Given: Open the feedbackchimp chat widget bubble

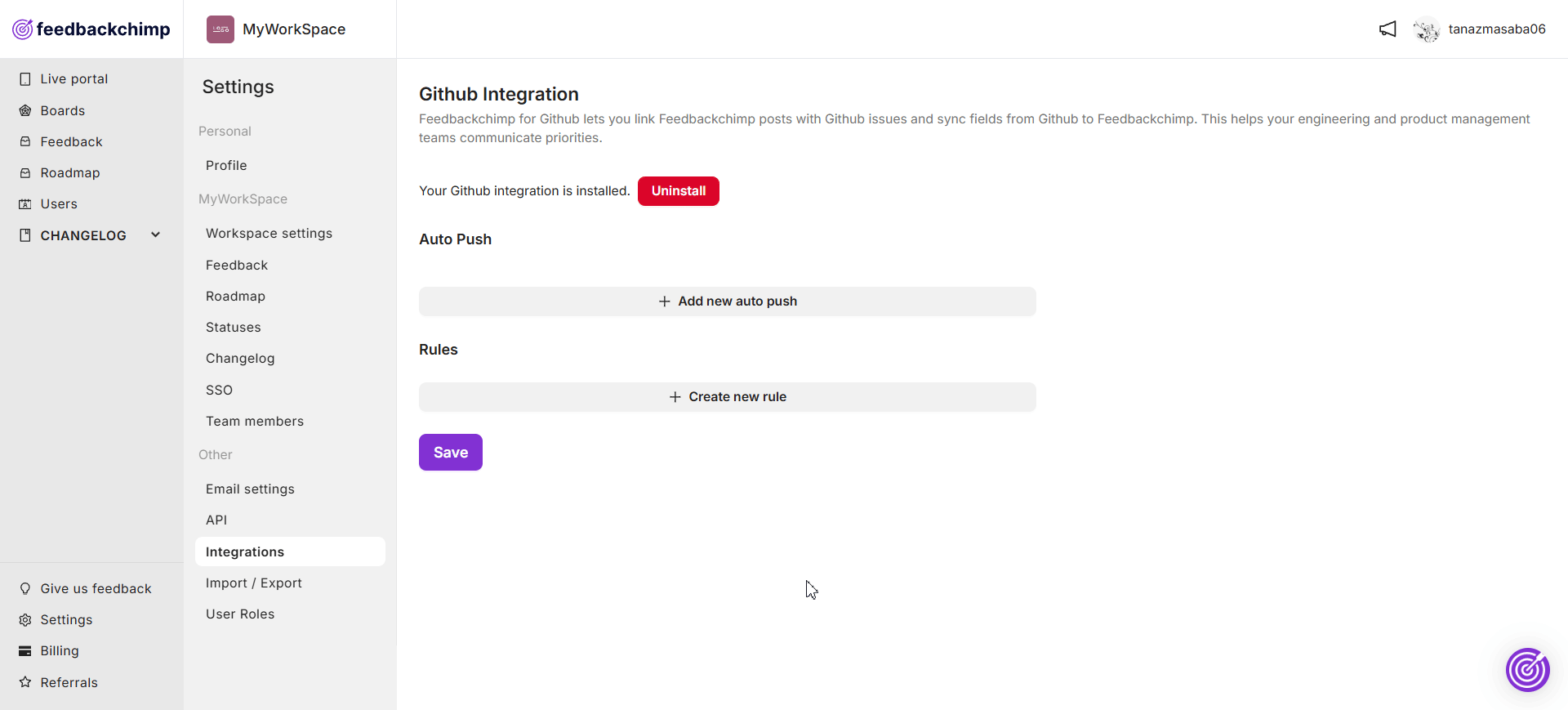Looking at the screenshot, I should [1528, 670].
